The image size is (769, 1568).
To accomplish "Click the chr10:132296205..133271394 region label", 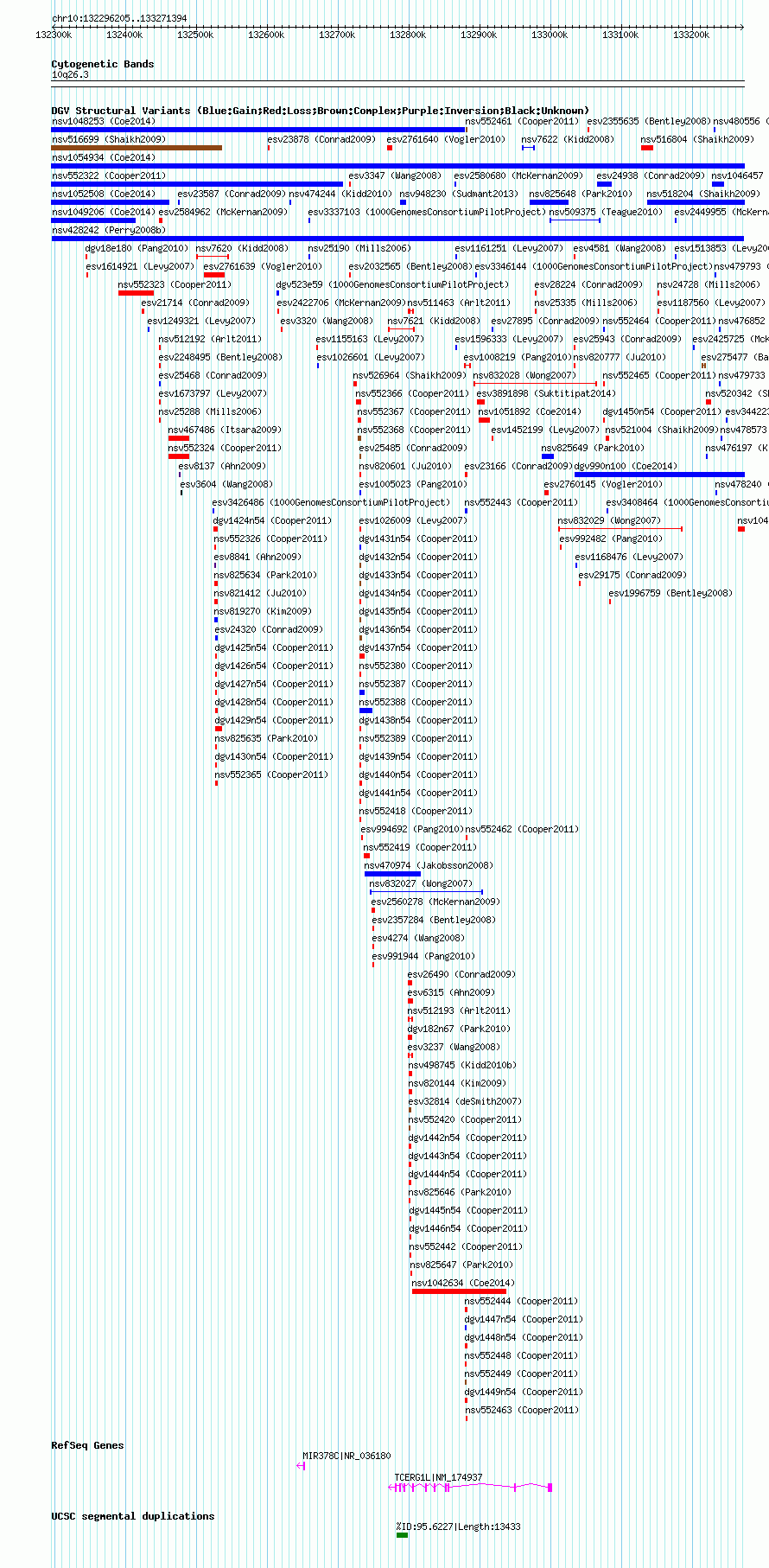I will coord(119,18).
